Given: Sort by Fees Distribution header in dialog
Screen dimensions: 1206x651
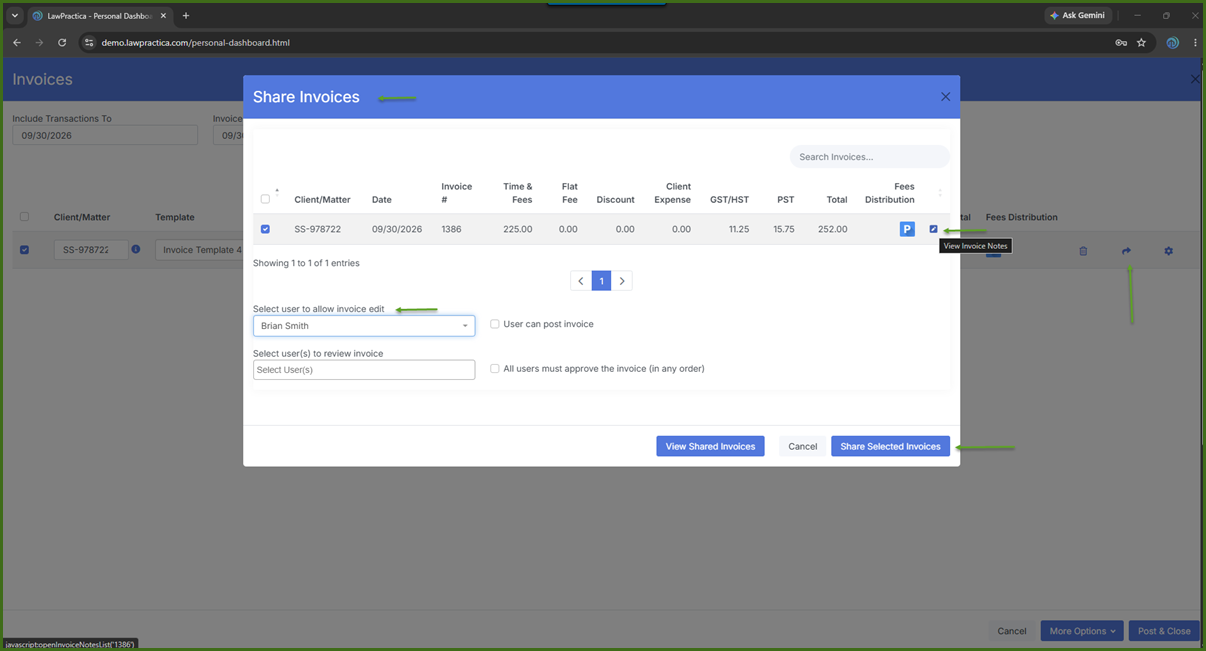Looking at the screenshot, I should click(x=890, y=193).
